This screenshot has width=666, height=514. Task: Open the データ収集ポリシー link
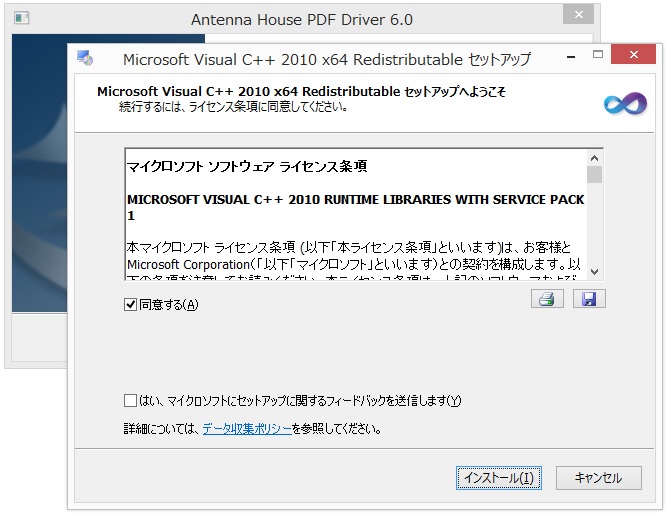pyautogui.click(x=247, y=429)
